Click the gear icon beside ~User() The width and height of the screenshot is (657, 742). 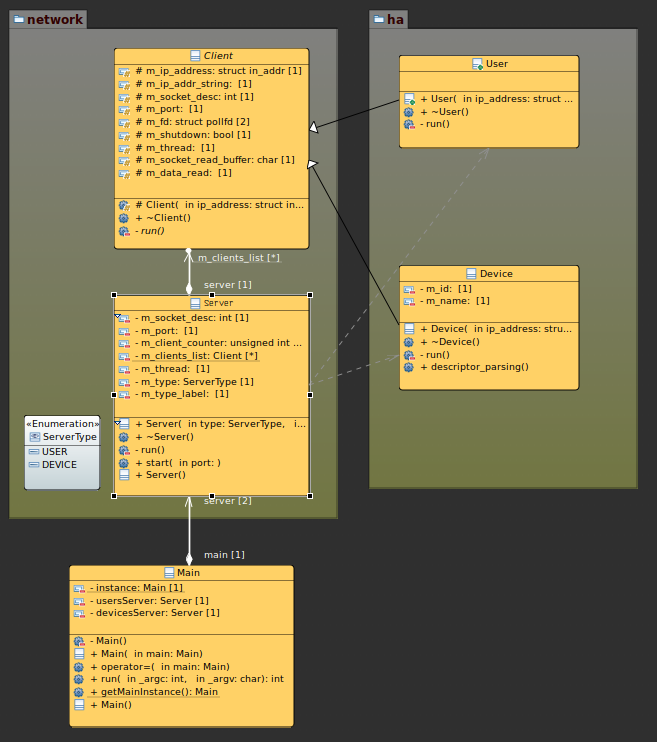pos(408,112)
